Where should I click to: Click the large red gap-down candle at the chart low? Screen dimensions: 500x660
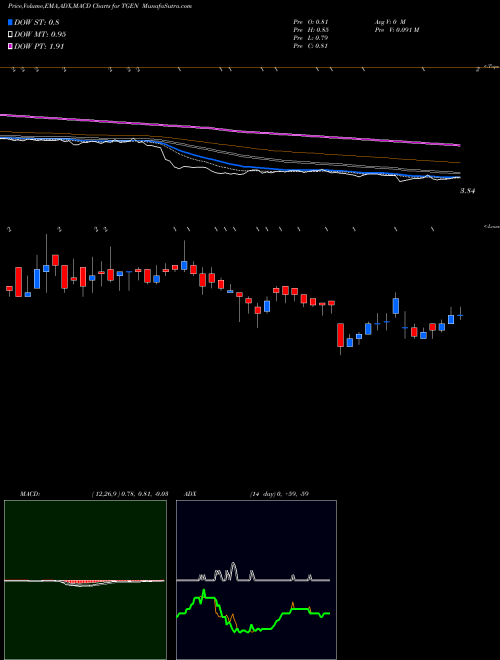[x=340, y=335]
